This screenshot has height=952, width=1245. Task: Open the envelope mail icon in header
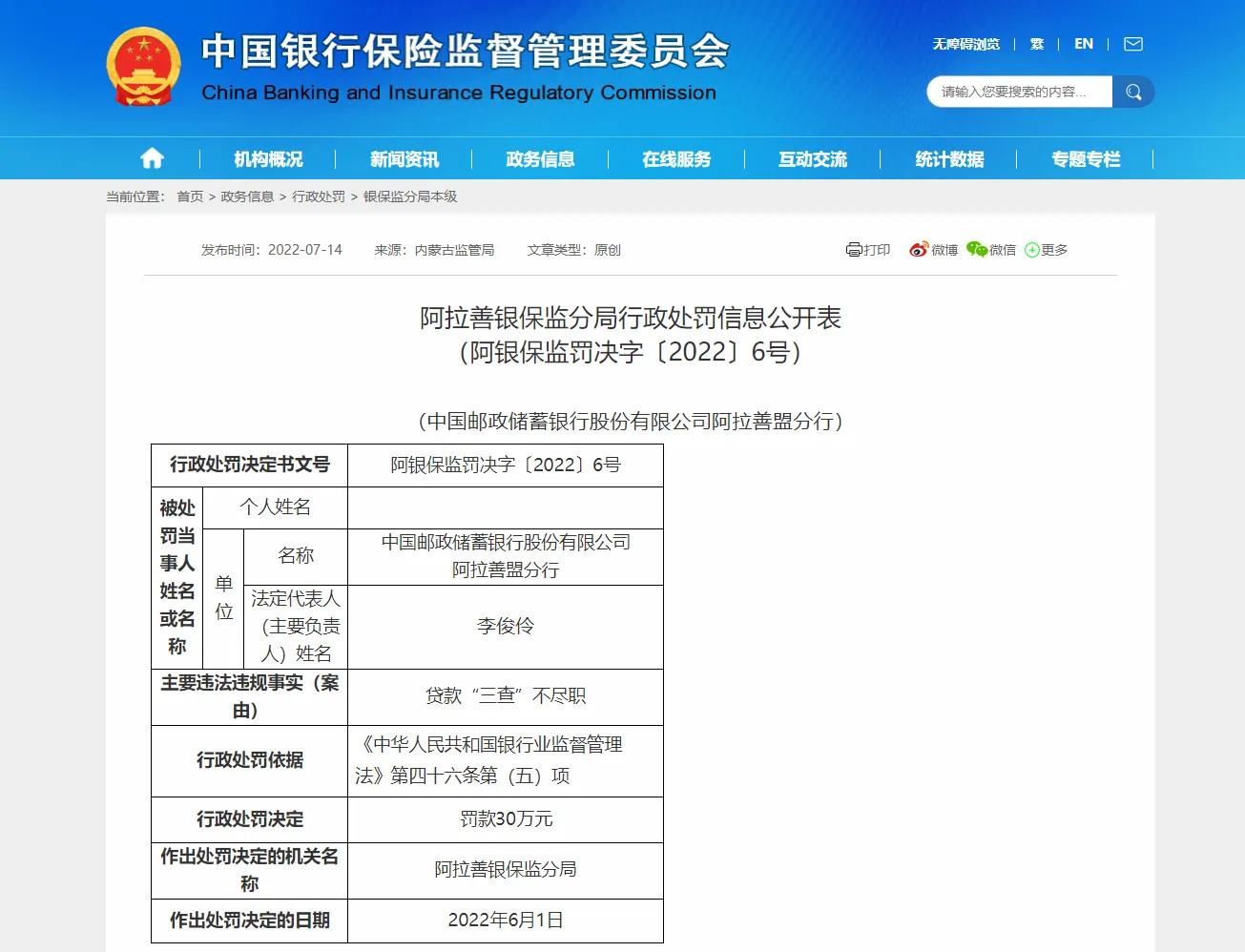(1133, 44)
